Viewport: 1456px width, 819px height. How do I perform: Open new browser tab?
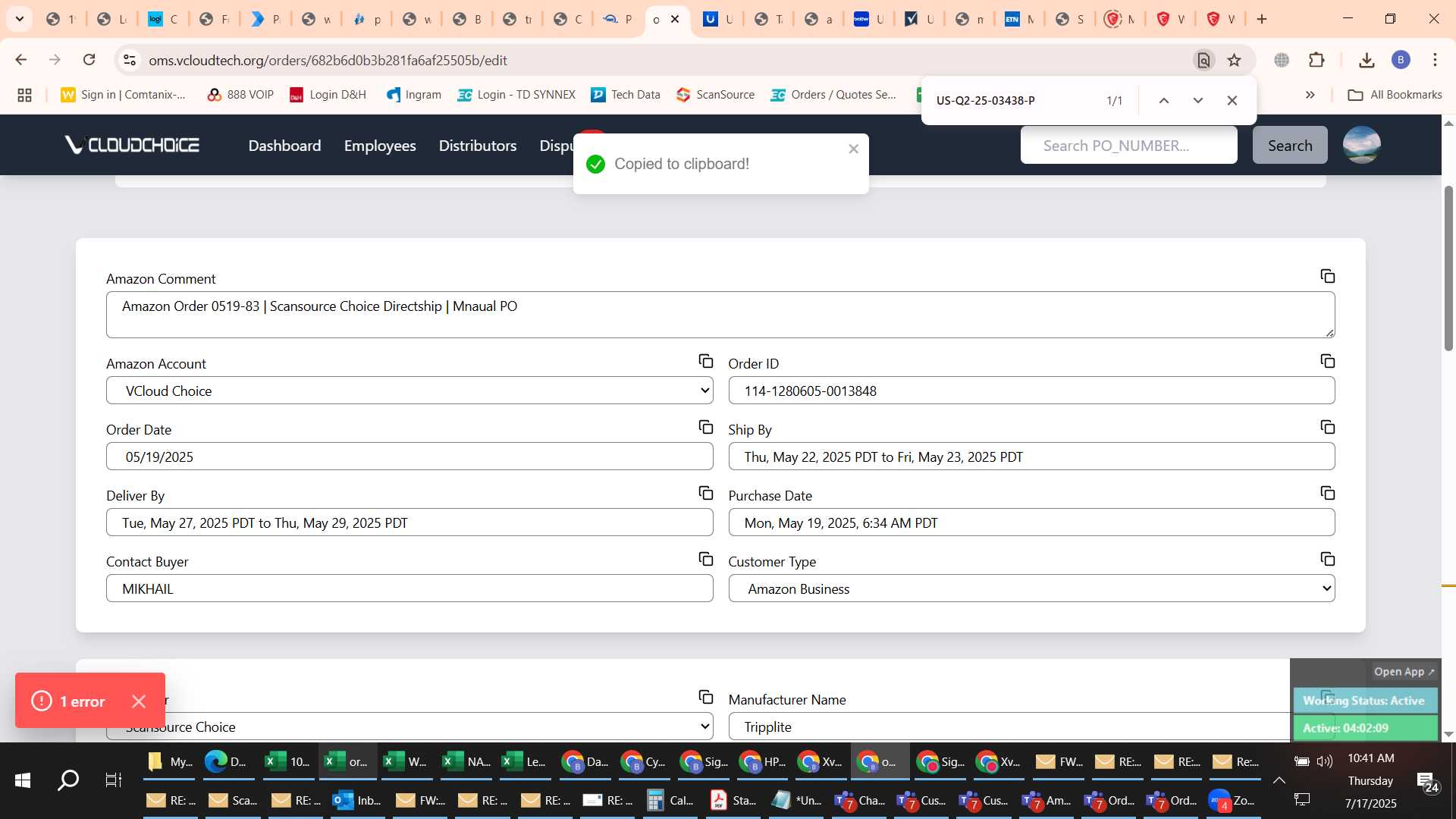coord(1262,19)
